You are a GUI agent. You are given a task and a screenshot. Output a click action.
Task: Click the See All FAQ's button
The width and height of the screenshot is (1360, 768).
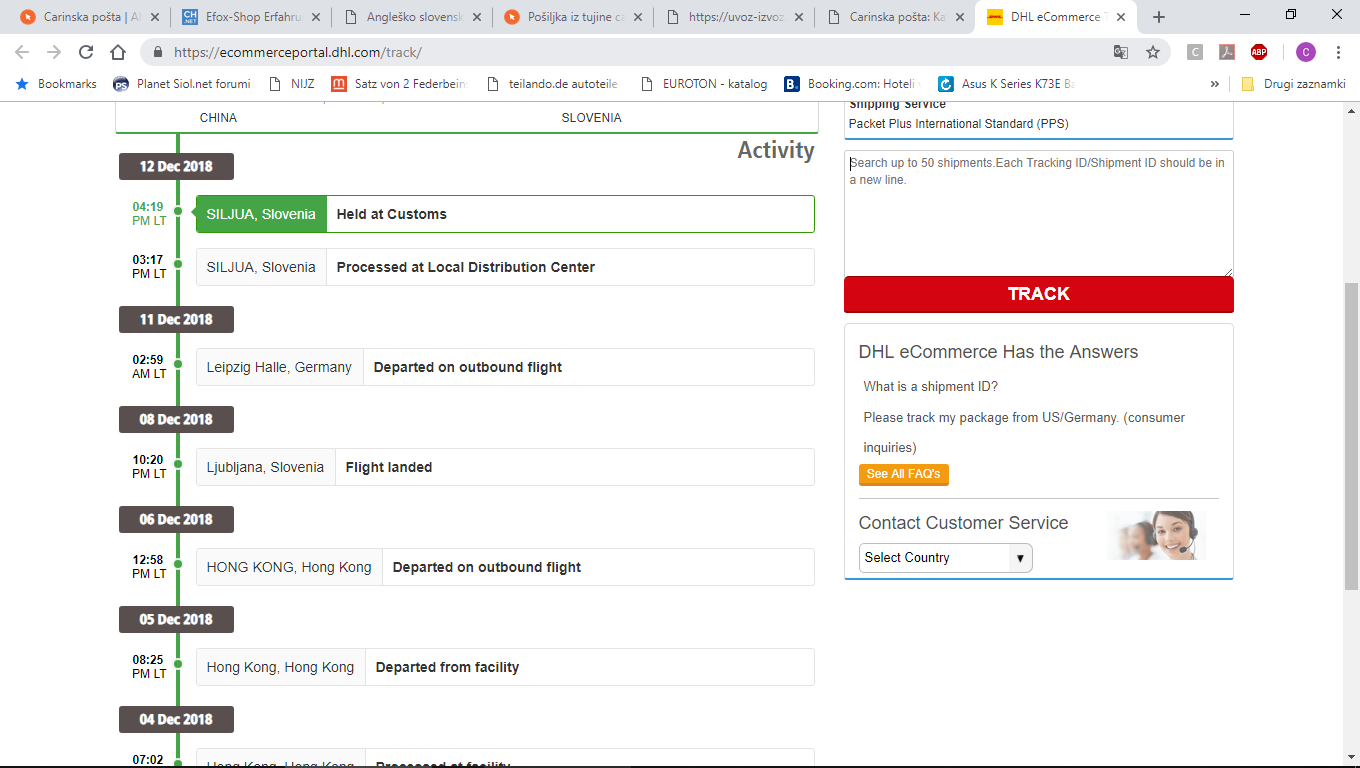(x=903, y=474)
